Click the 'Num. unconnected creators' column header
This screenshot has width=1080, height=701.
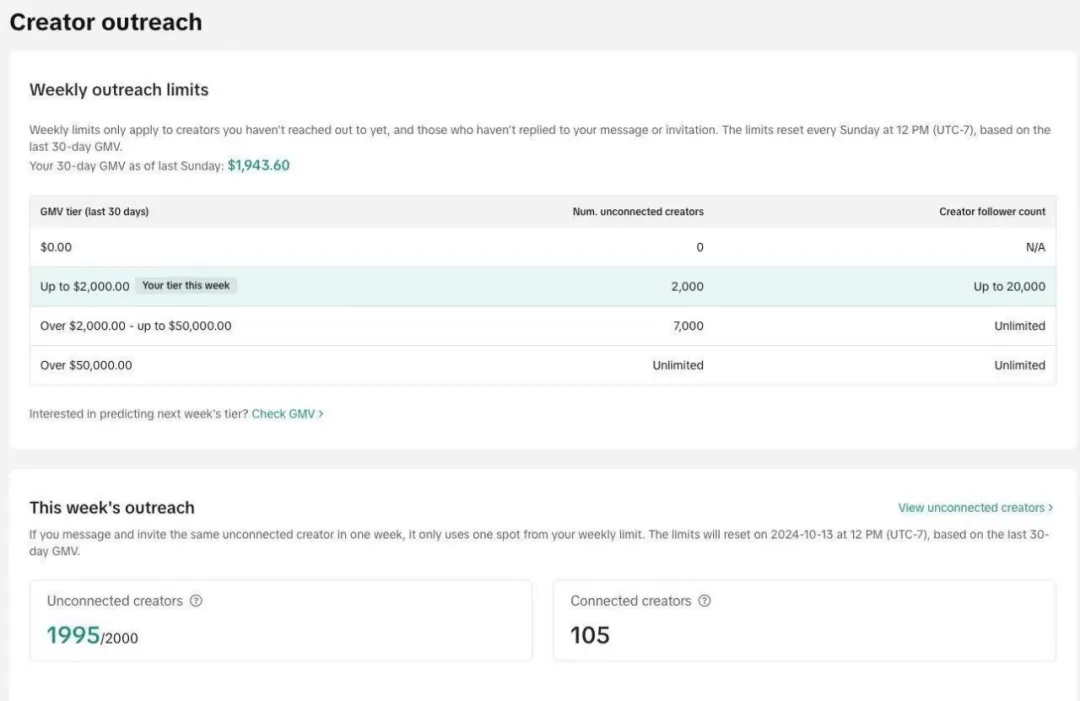click(x=638, y=212)
